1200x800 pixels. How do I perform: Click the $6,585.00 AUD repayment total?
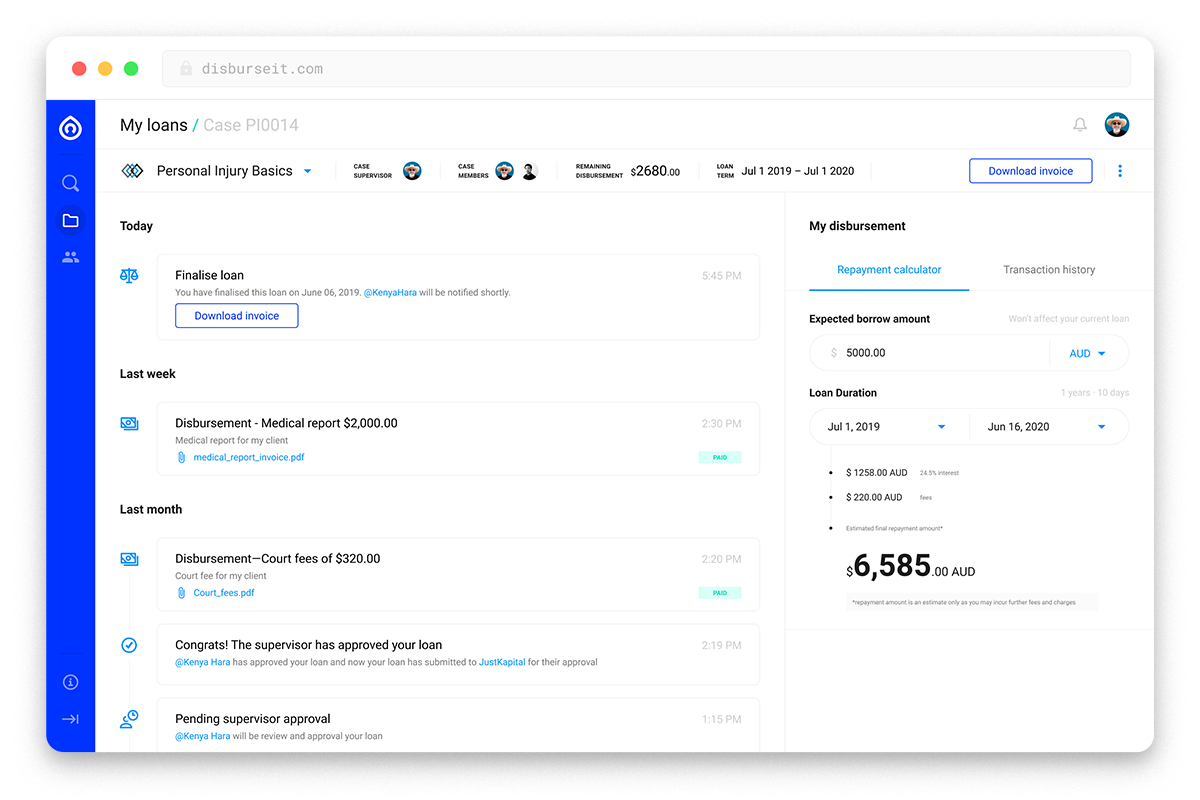[911, 567]
